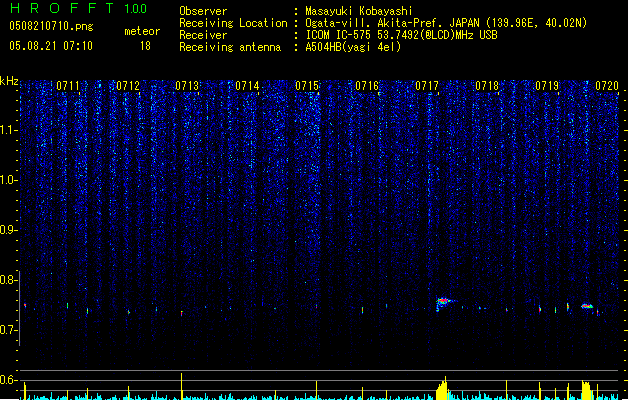Screen dimensions: 629x400
Task: Click the 0711 time marker
Action: point(68,86)
